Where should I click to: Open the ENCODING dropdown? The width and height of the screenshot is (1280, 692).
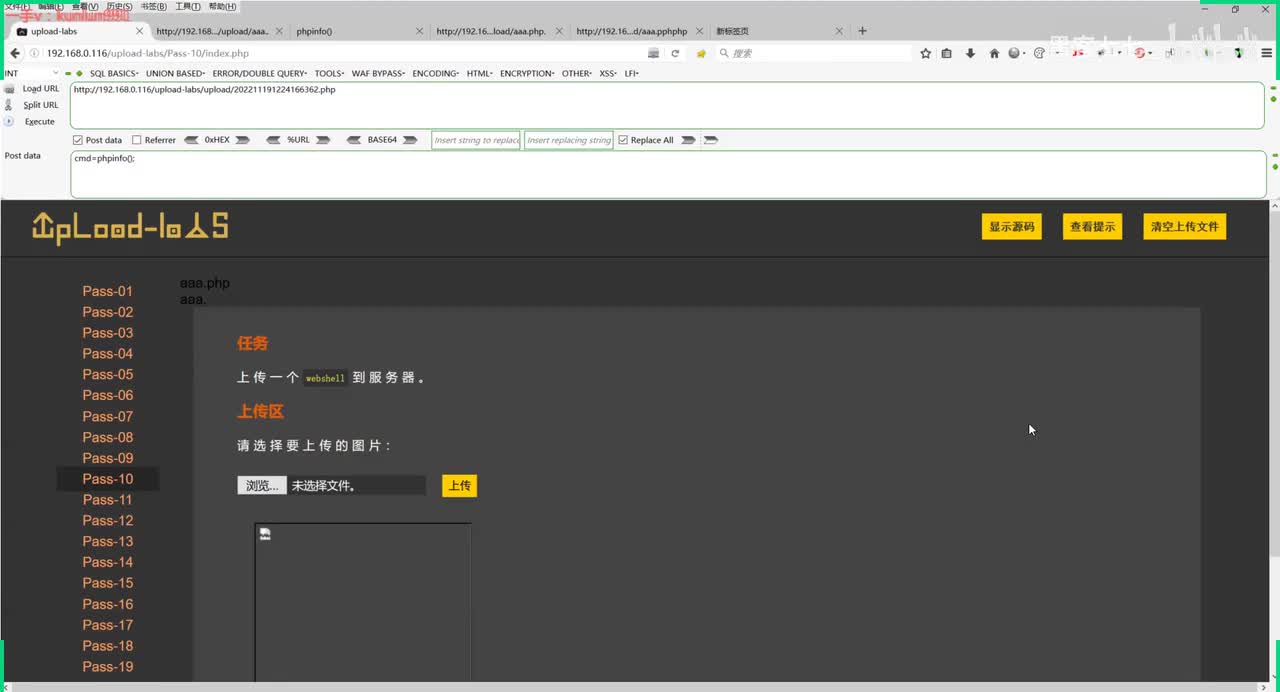436,73
